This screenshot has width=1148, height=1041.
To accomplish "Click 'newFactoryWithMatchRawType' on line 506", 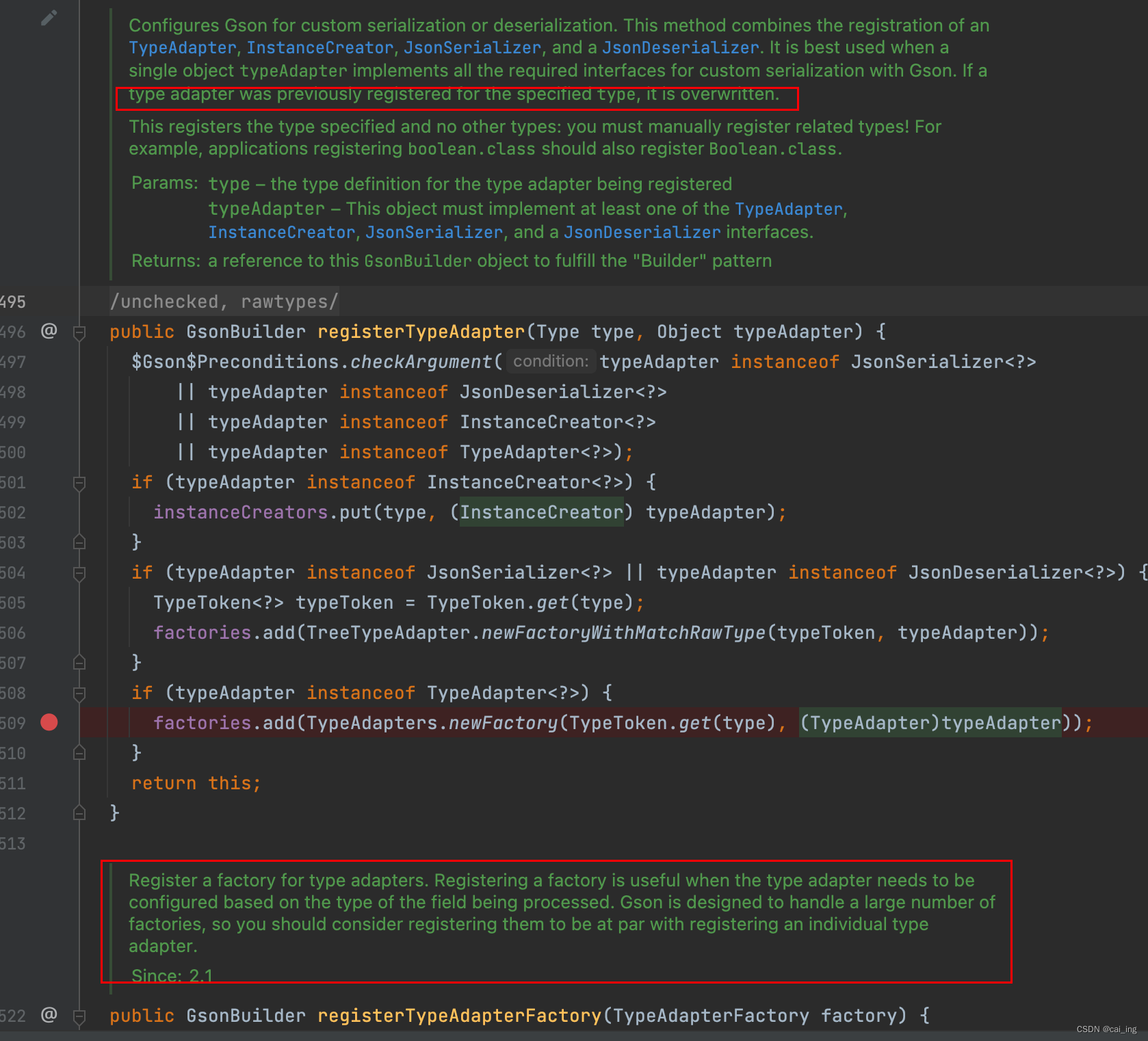I will [623, 633].
